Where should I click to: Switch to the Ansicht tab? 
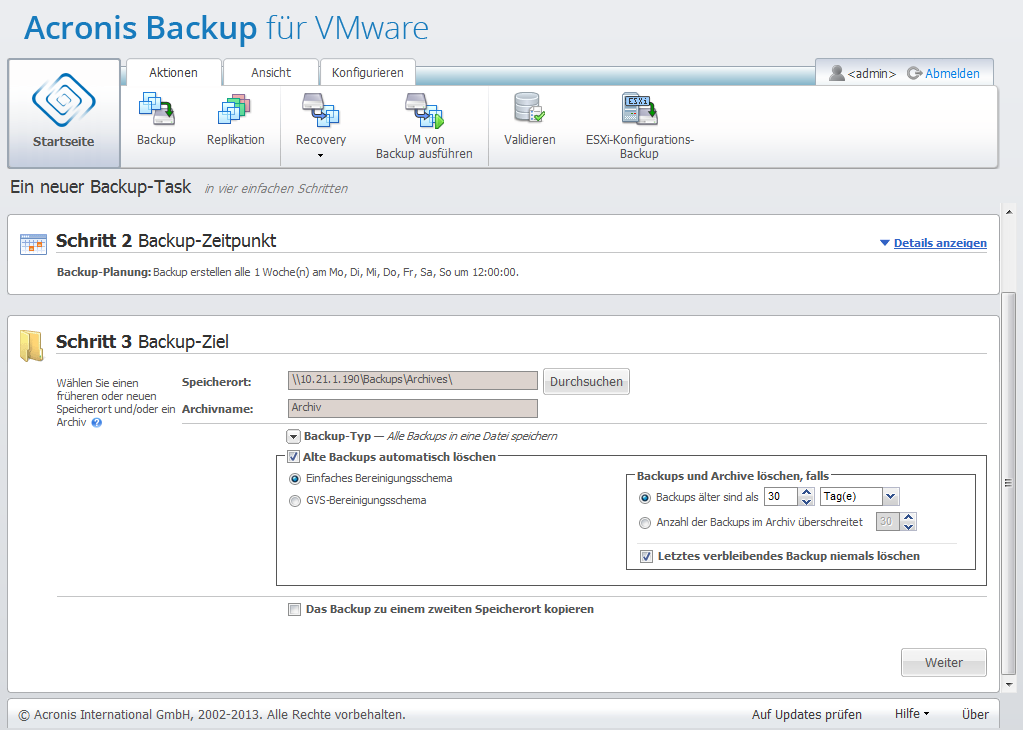271,72
